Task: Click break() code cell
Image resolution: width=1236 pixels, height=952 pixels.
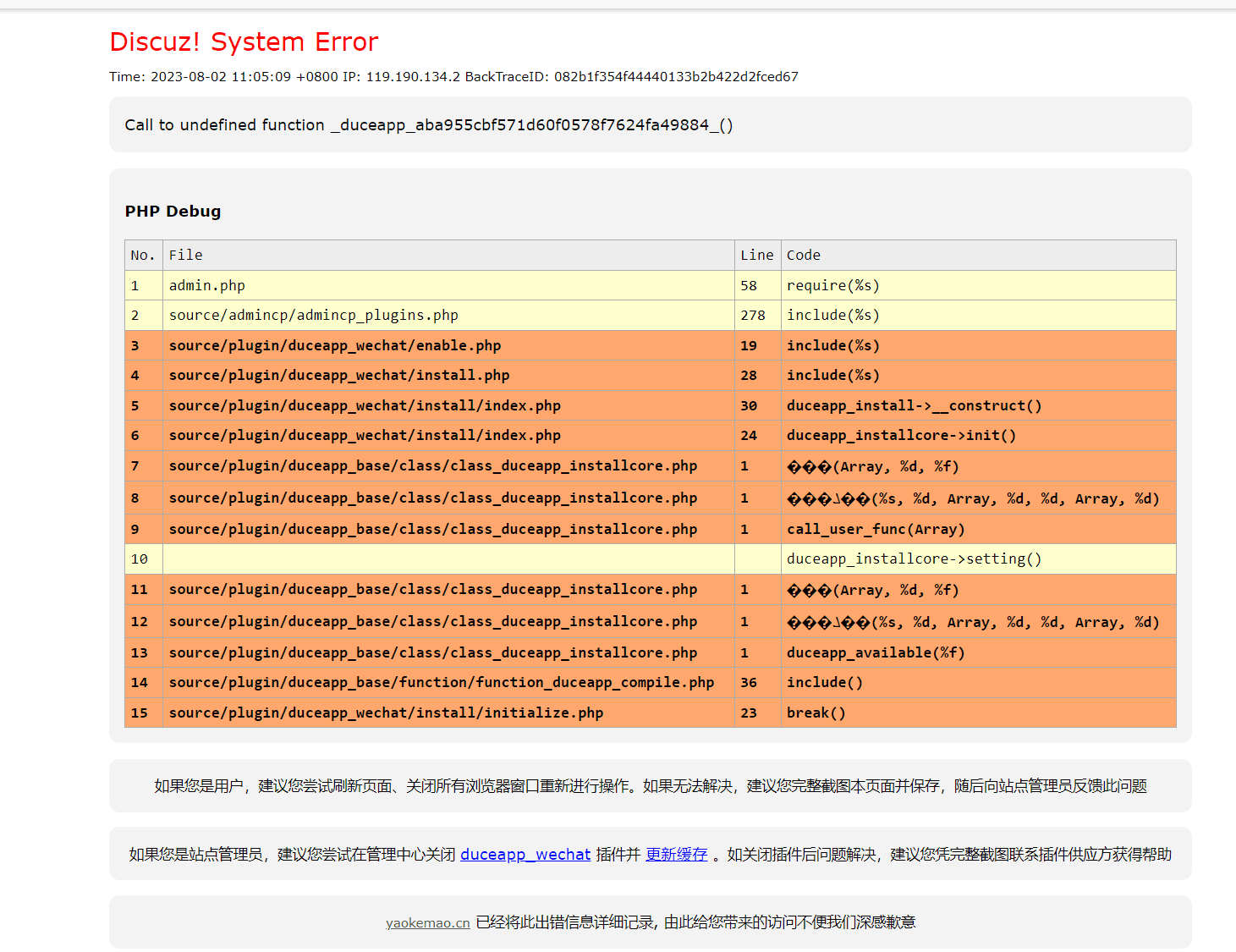Action: click(978, 713)
